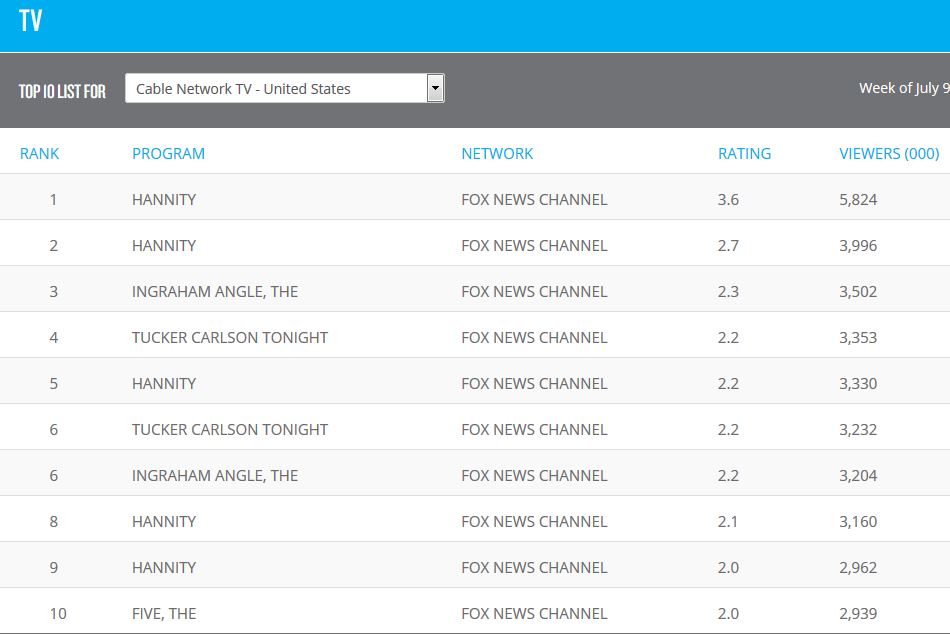Click FOX NEWS CHANNEL in the 3,330 row
Viewport: 950px width, 634px height.
(534, 384)
